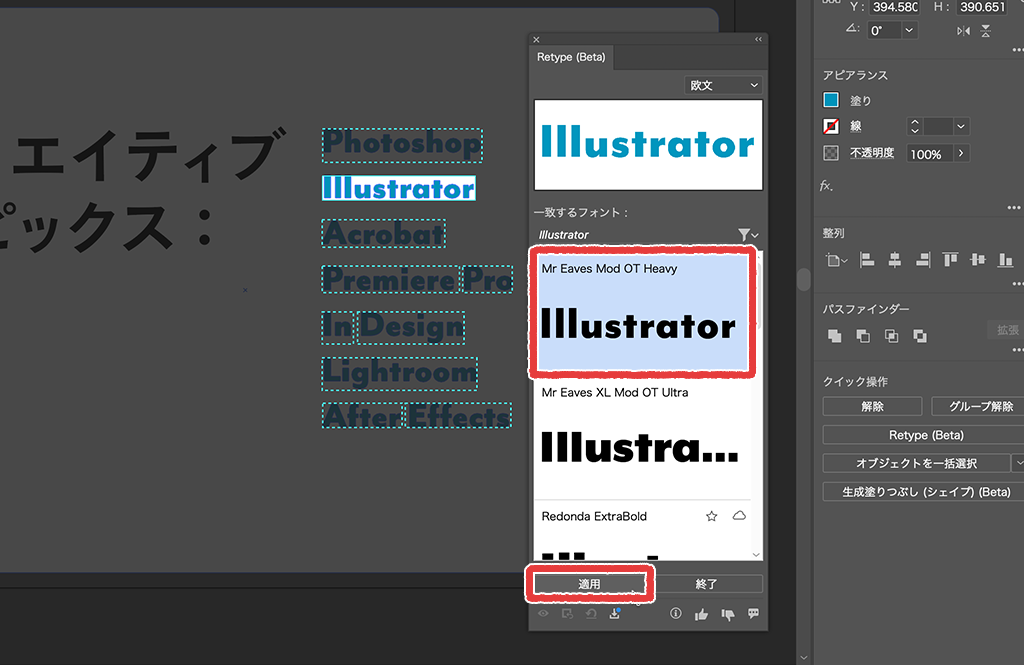Select the Photoshop text object on canvas

402,145
